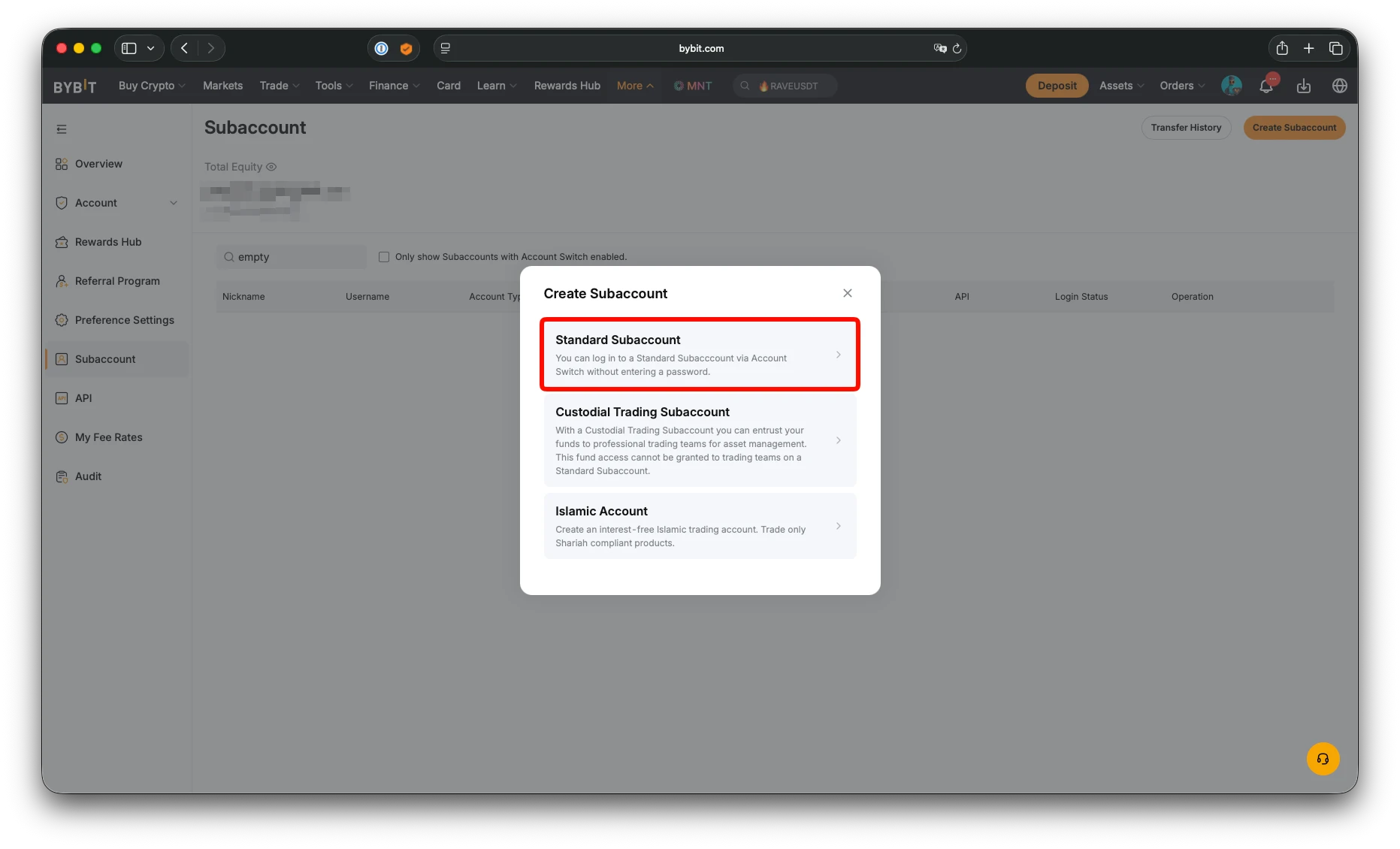
Task: Open Safari sidebar options chevron
Action: point(150,48)
